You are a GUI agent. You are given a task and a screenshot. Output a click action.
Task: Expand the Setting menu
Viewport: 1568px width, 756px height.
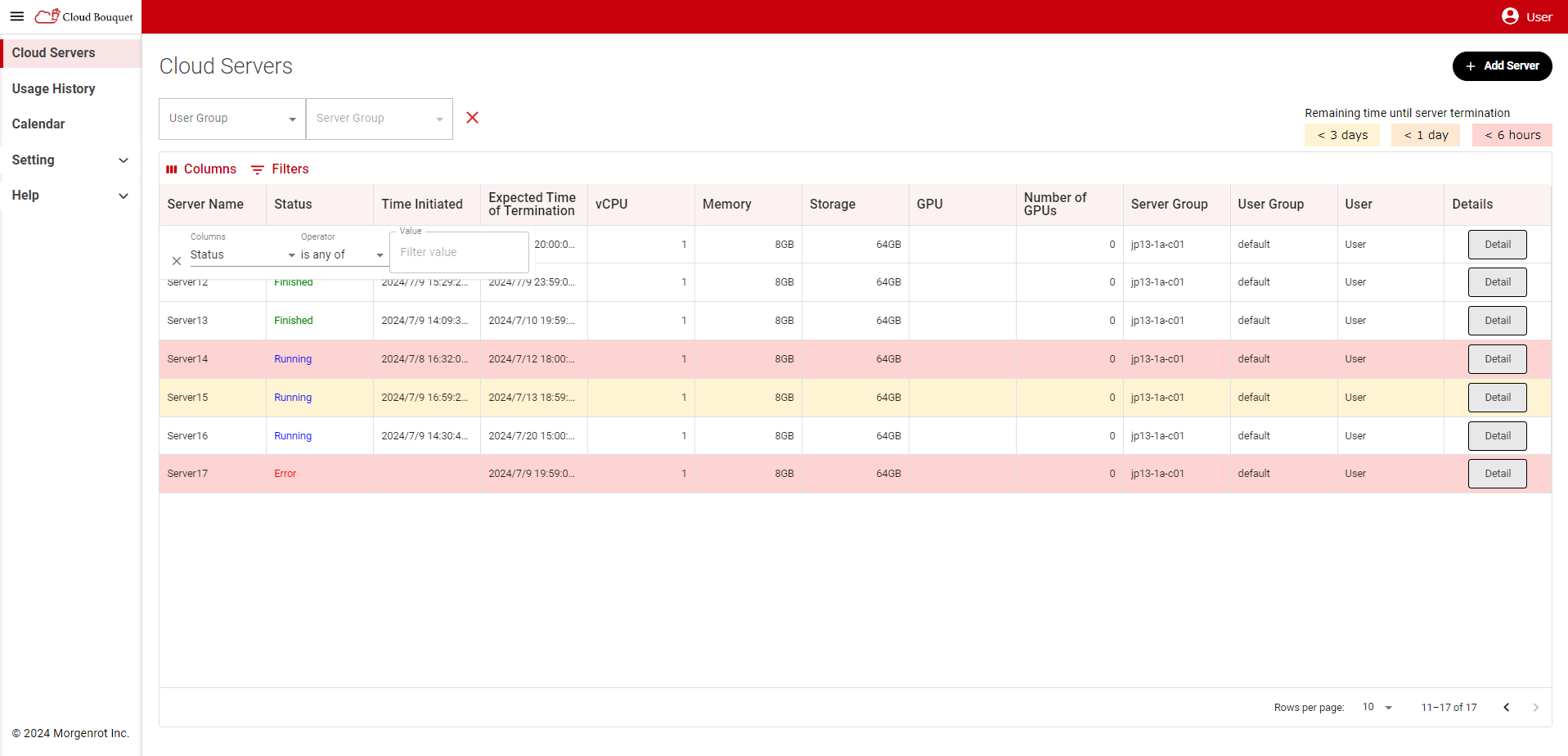[x=70, y=160]
